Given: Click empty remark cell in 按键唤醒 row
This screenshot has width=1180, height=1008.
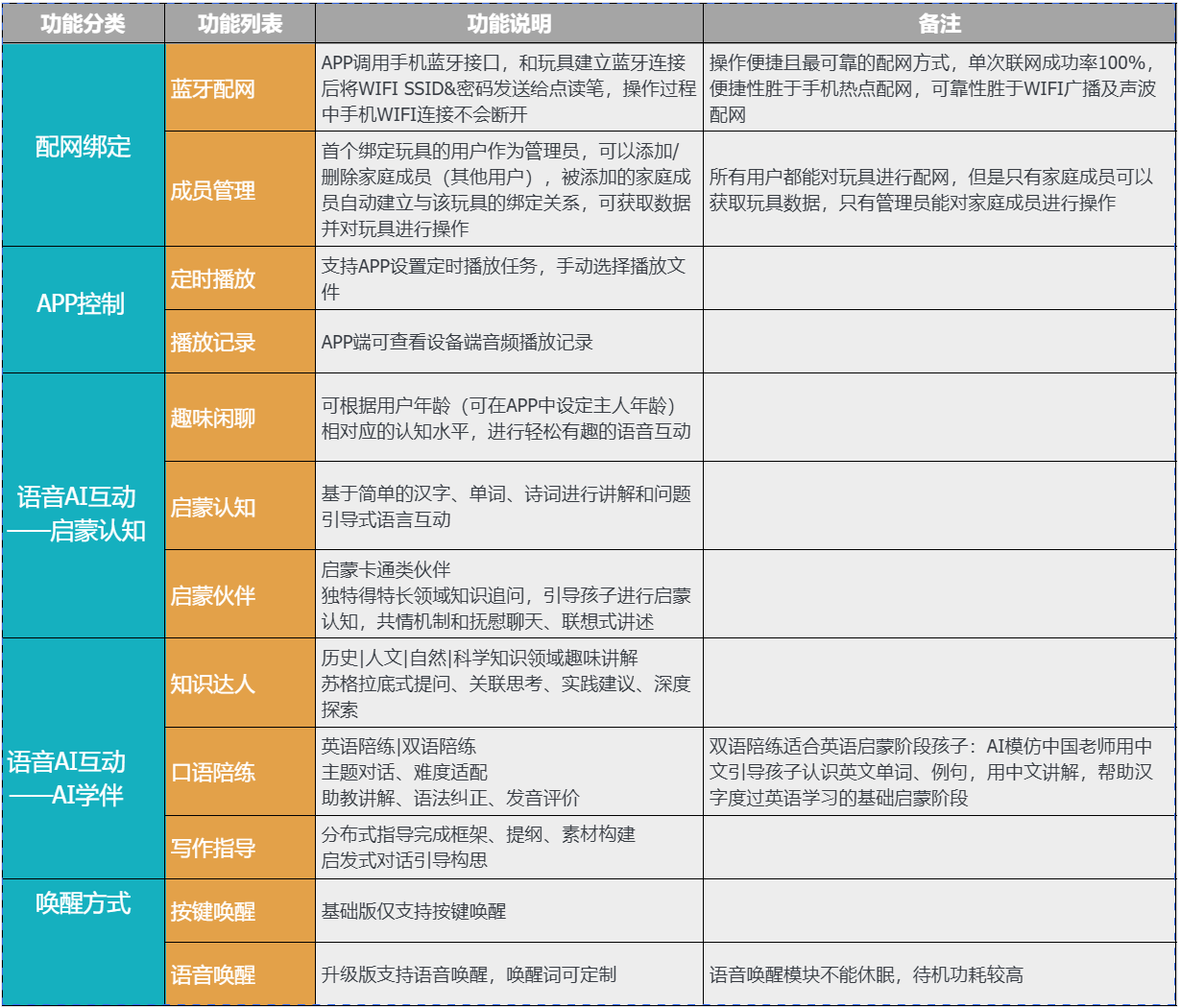Looking at the screenshot, I should [939, 911].
